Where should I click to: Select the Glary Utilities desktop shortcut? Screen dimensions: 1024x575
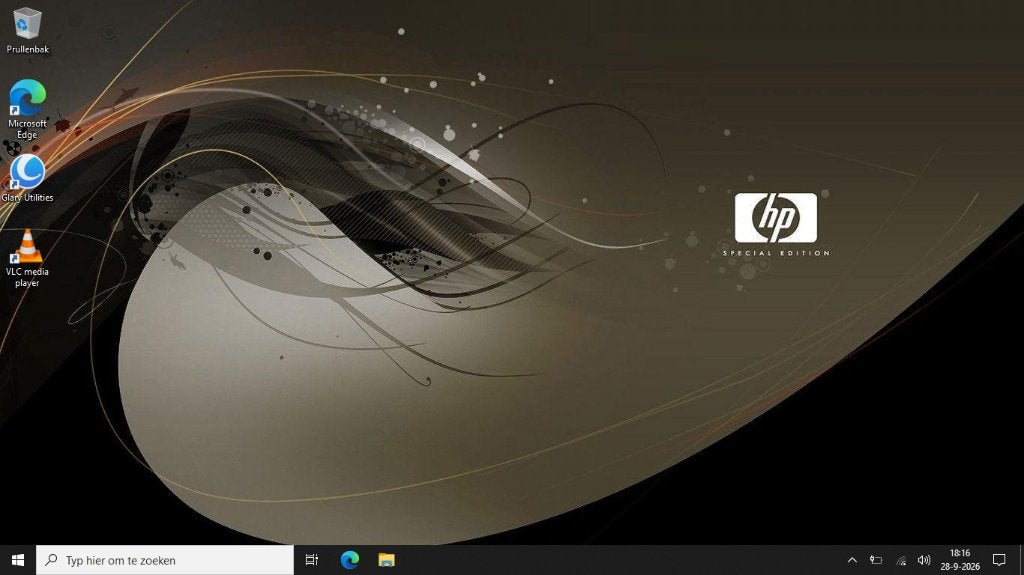[27, 178]
